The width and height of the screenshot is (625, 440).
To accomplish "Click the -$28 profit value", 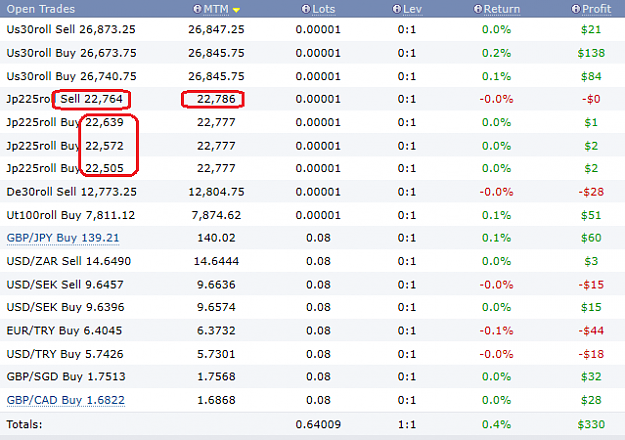I will pyautogui.click(x=591, y=192).
